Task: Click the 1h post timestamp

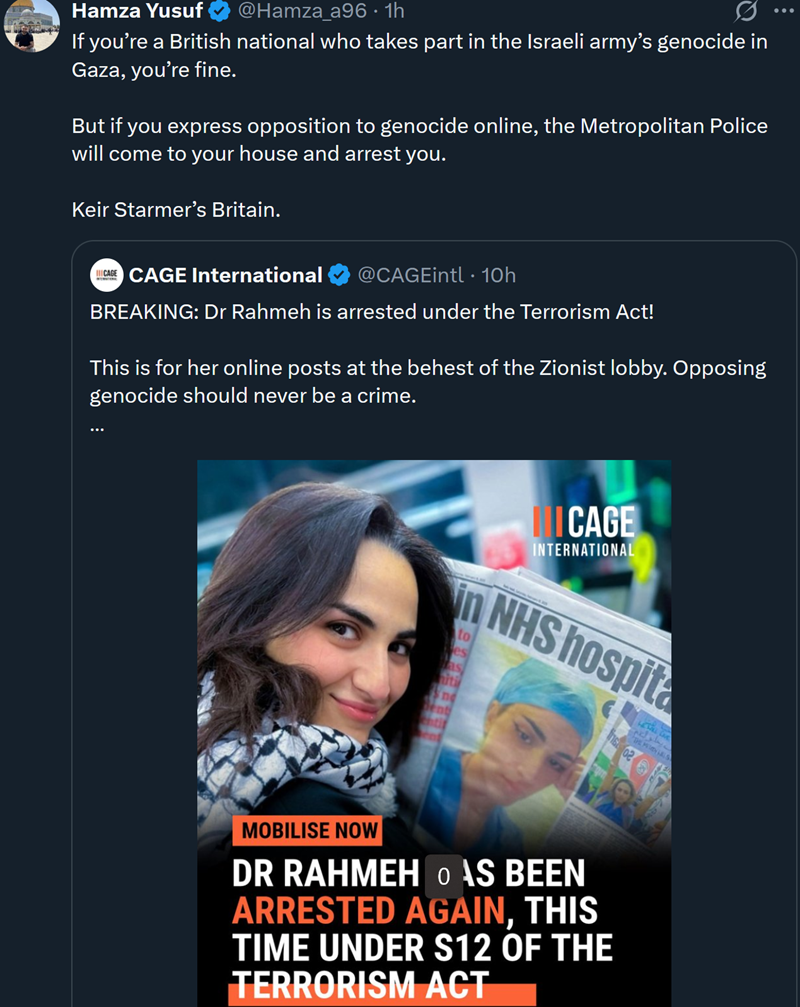Action: (x=394, y=12)
